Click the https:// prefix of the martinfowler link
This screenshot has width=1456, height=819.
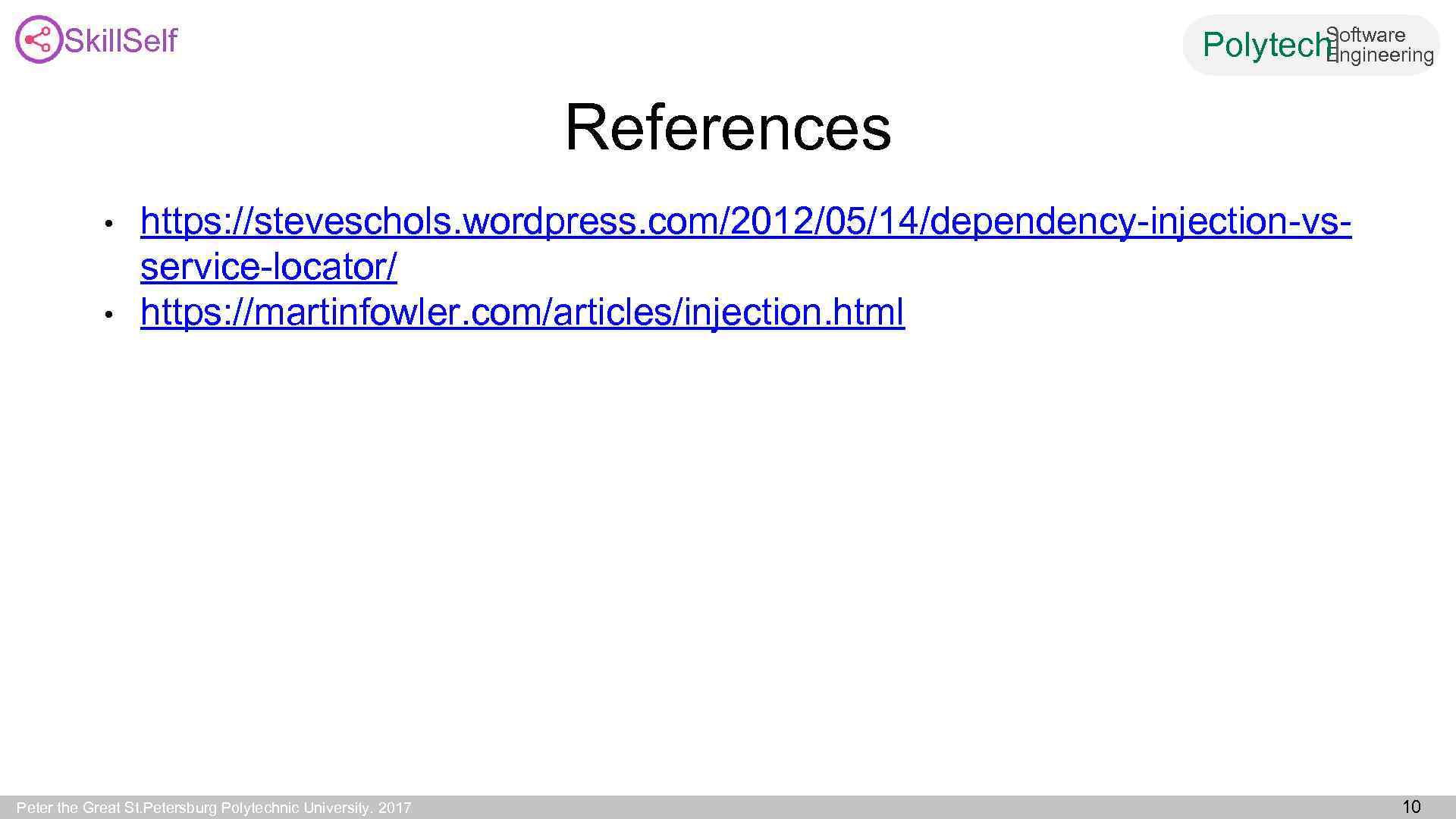197,312
